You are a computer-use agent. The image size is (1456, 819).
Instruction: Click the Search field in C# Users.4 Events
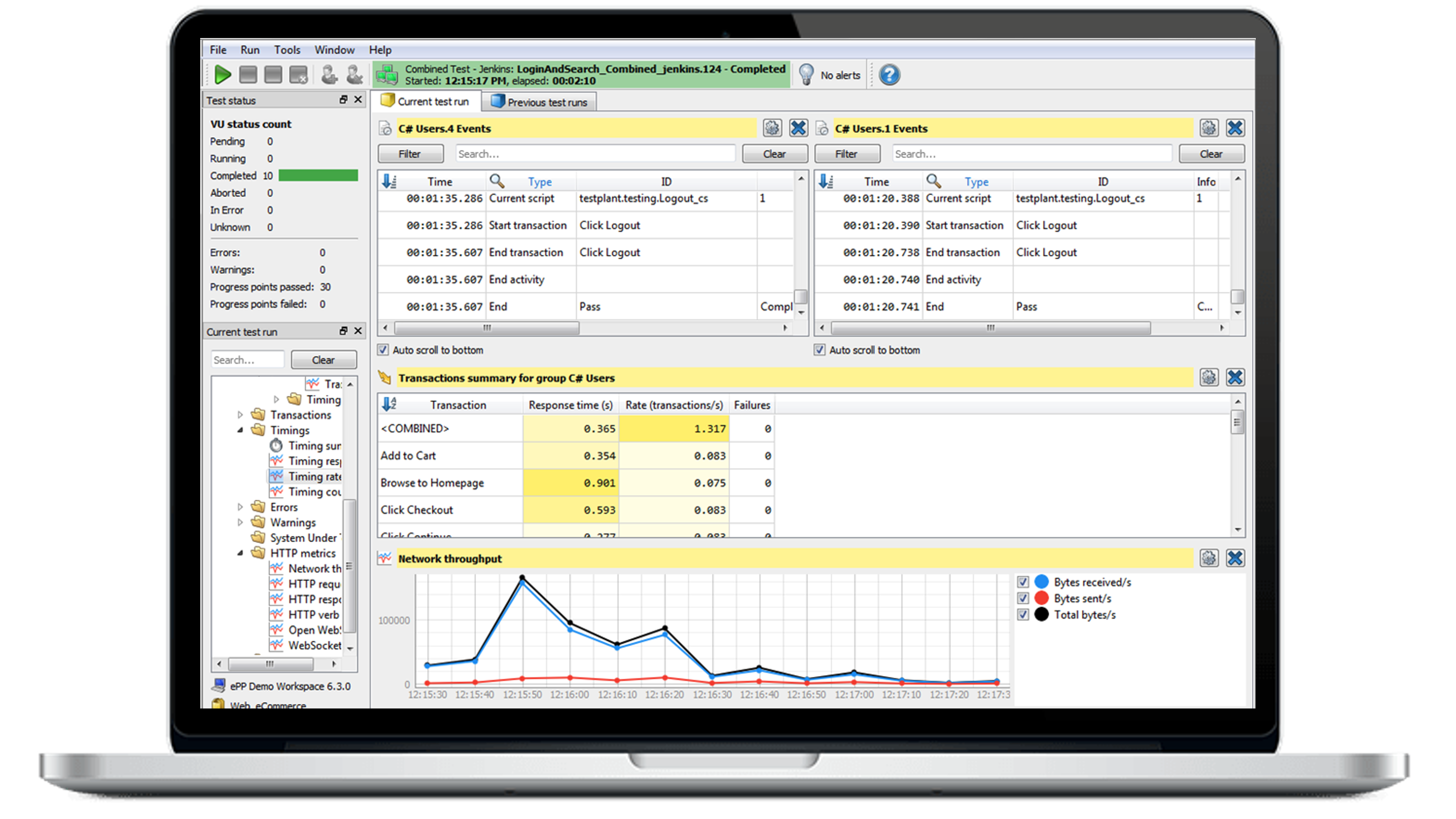(595, 154)
